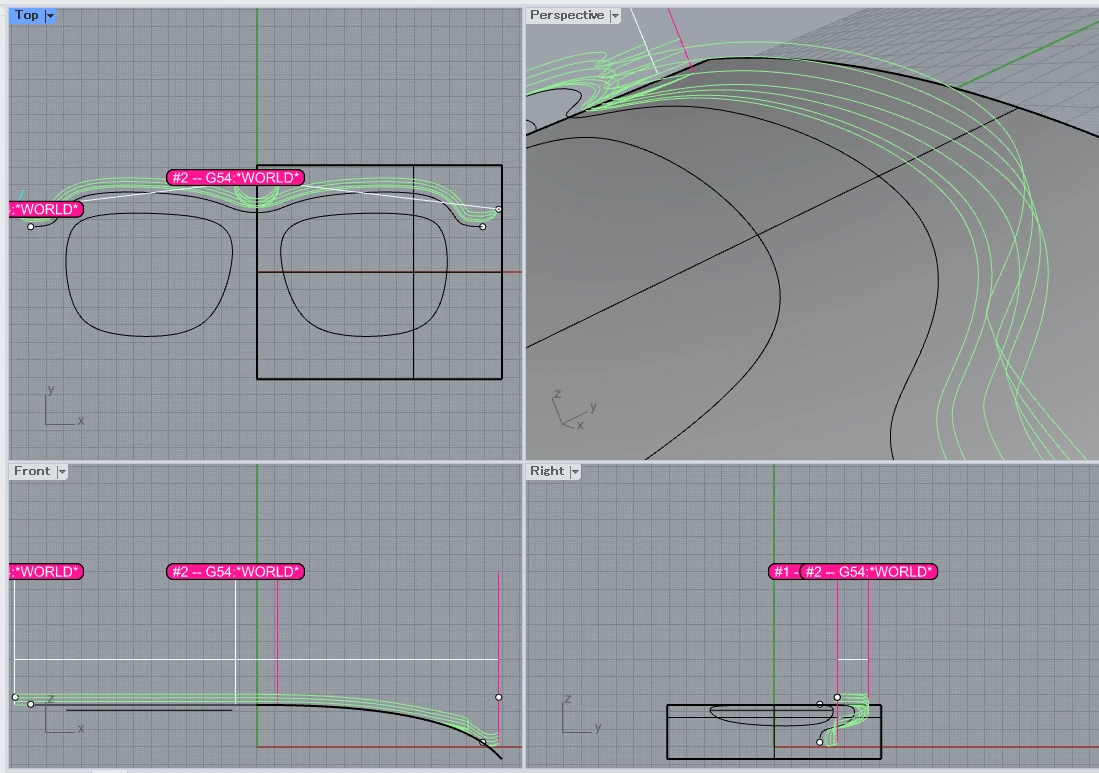Select the partial WORLD tag in Top view

coord(46,209)
